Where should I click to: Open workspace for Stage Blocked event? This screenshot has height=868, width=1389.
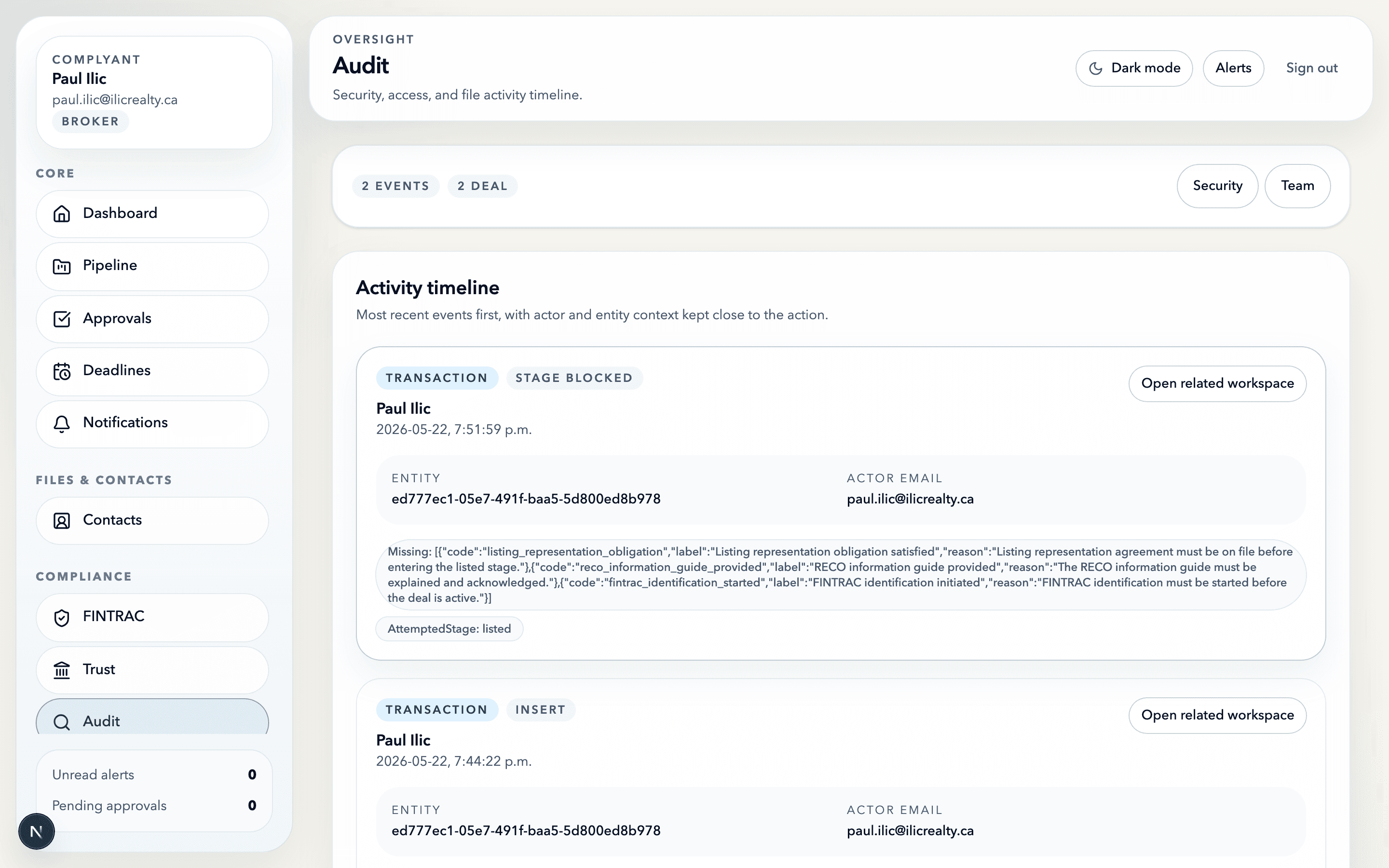click(x=1217, y=383)
